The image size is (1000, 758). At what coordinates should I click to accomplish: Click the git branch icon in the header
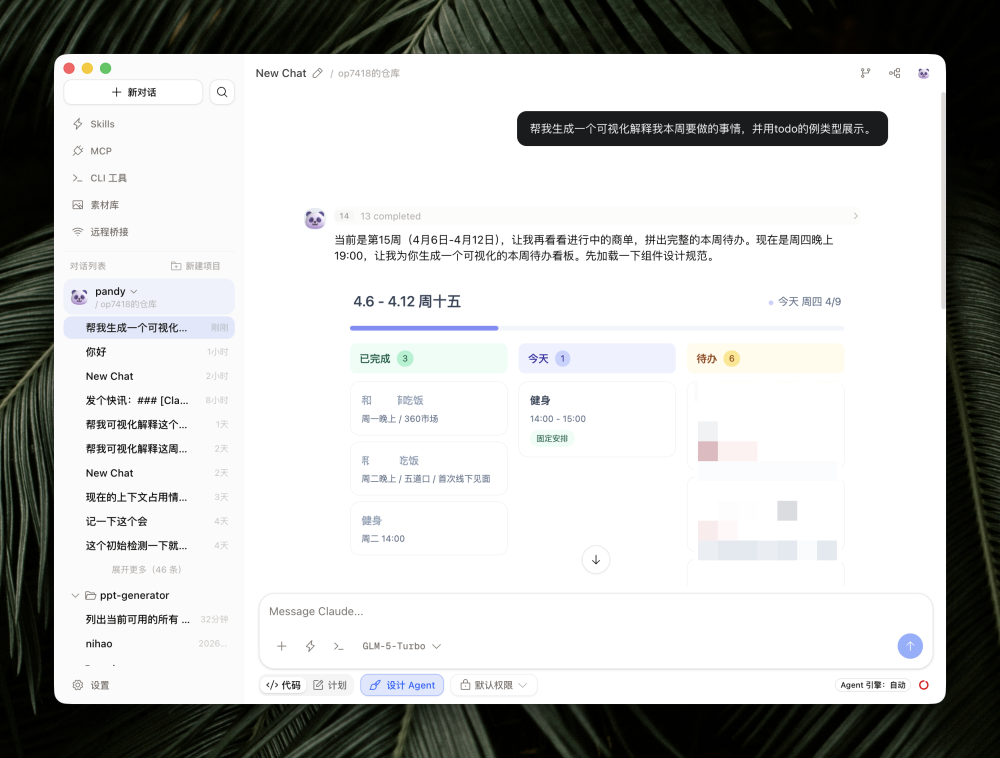tap(865, 72)
